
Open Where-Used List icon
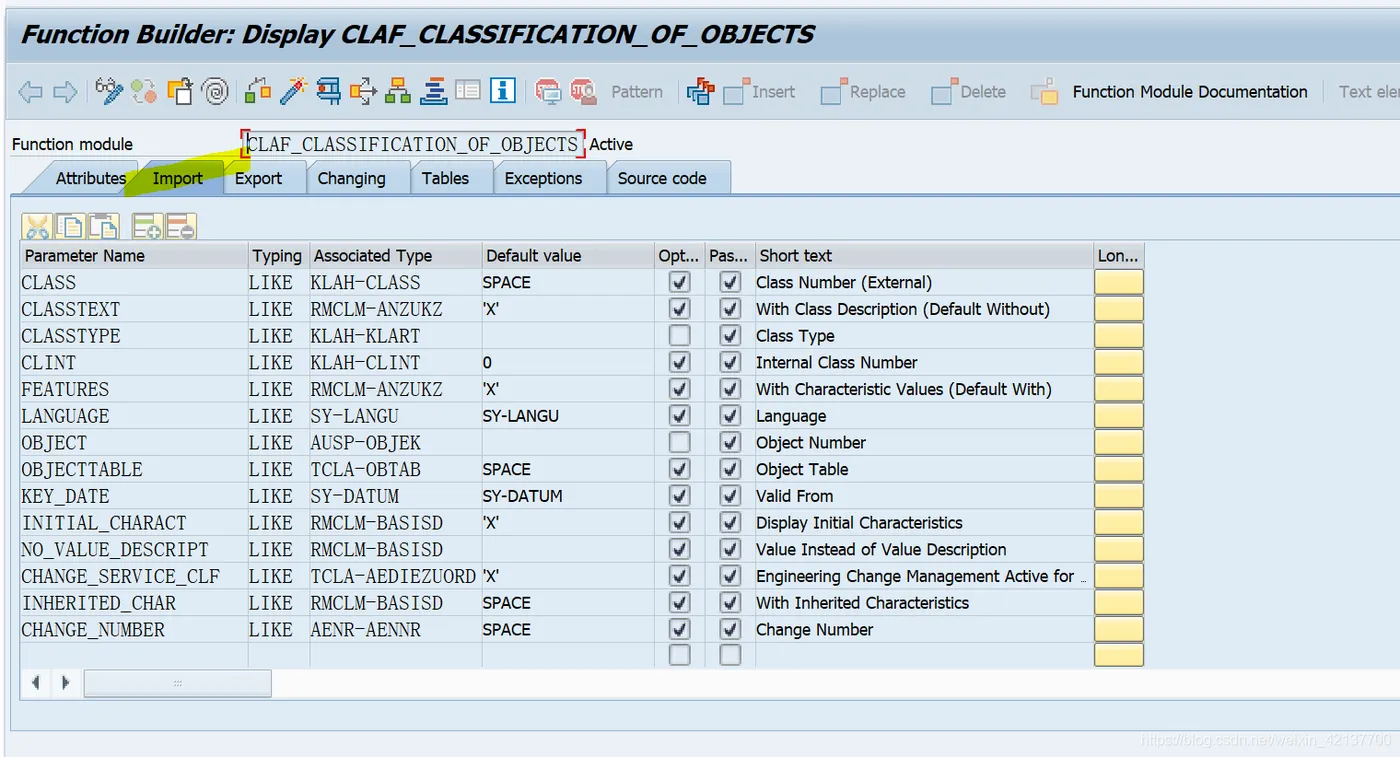[363, 92]
